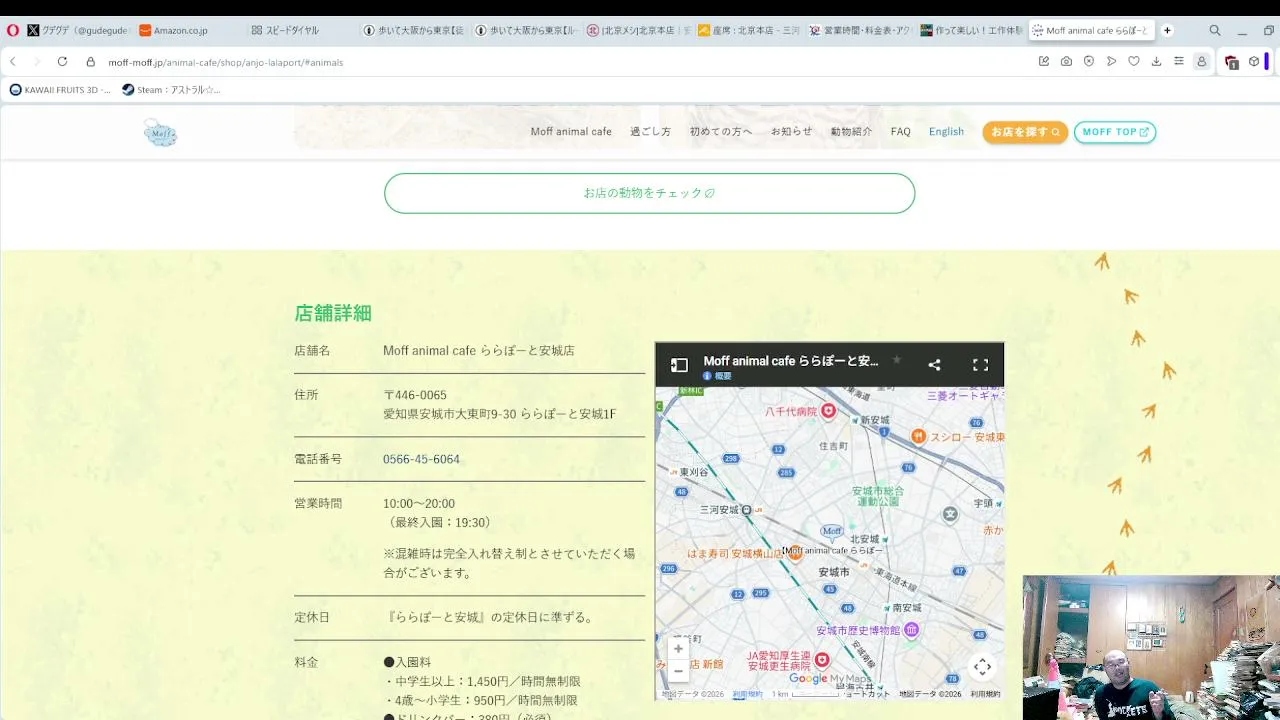Click the Moff animal cafe ららぽーと安城店 name
Image resolution: width=1280 pixels, height=720 pixels.
[x=478, y=351]
